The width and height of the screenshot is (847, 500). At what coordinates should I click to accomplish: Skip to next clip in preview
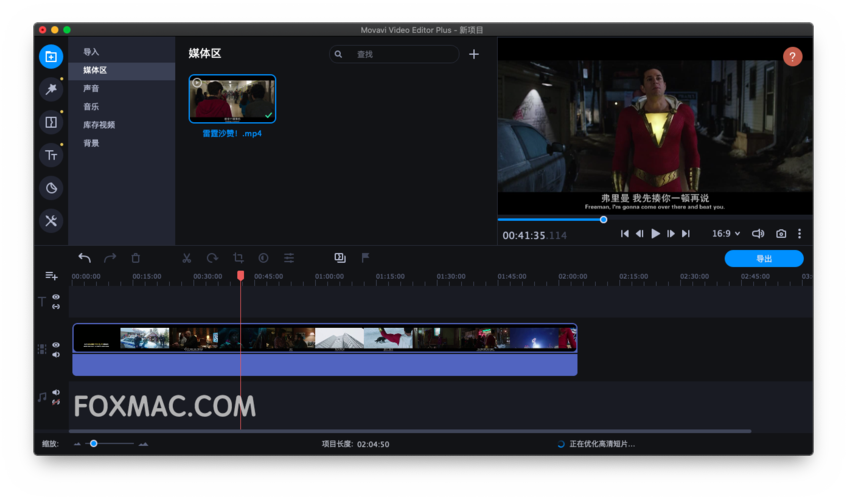[x=685, y=234]
